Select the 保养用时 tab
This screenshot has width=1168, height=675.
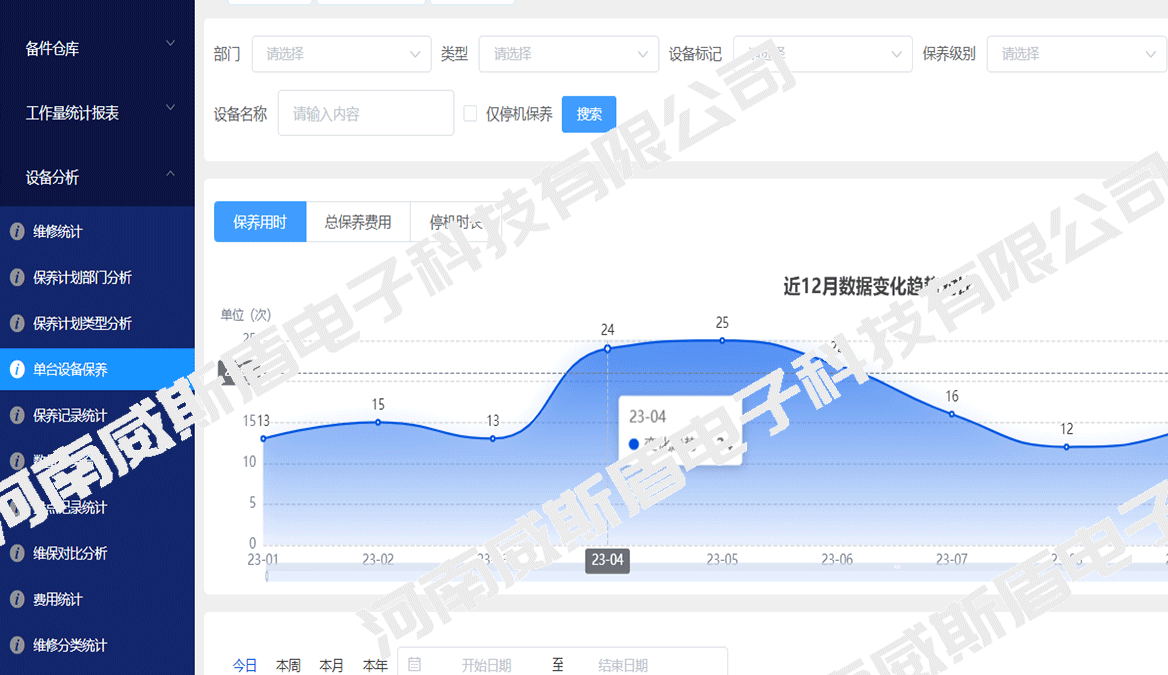point(260,222)
